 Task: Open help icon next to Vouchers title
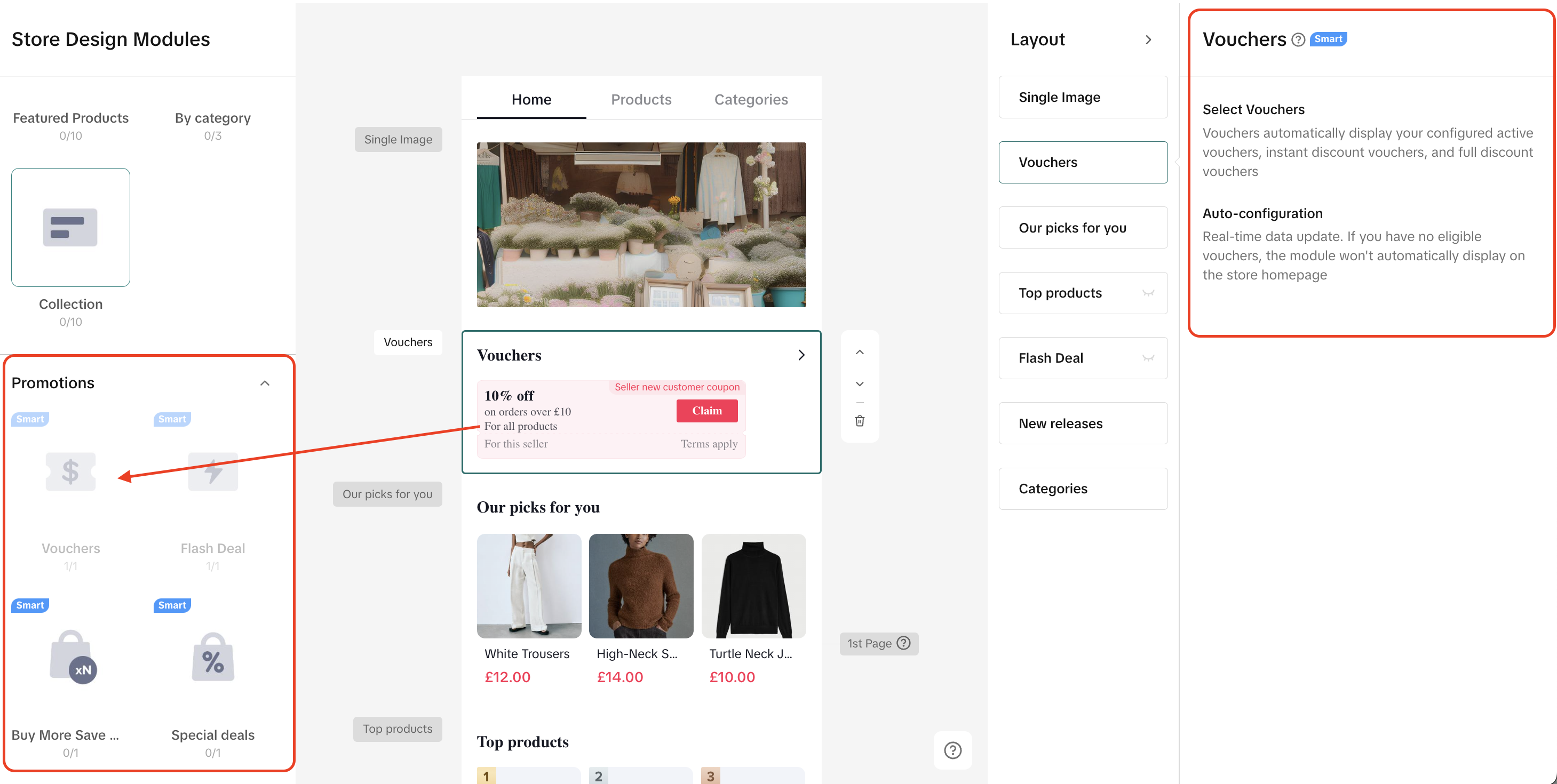point(1298,40)
